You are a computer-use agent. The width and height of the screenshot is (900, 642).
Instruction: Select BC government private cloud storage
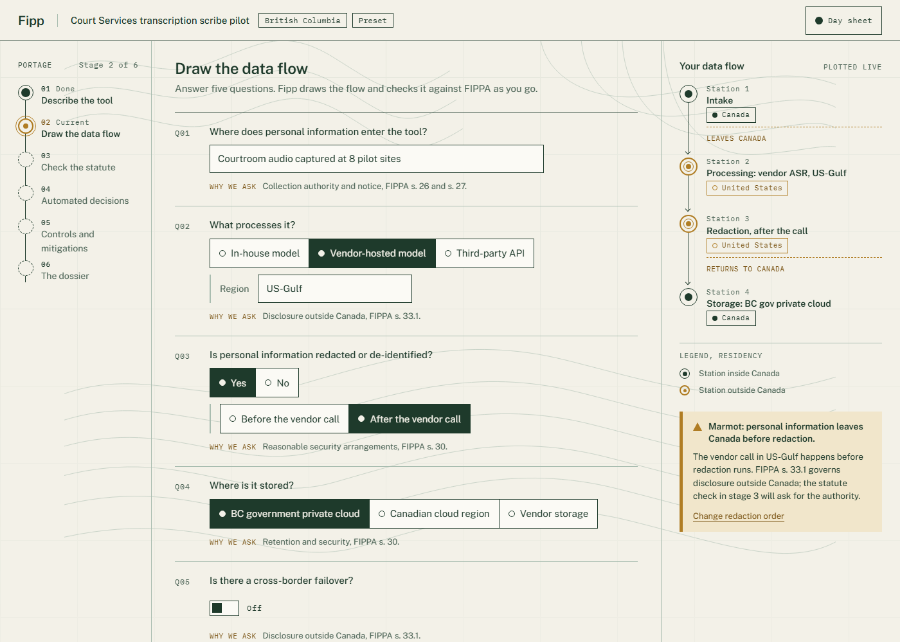289,513
